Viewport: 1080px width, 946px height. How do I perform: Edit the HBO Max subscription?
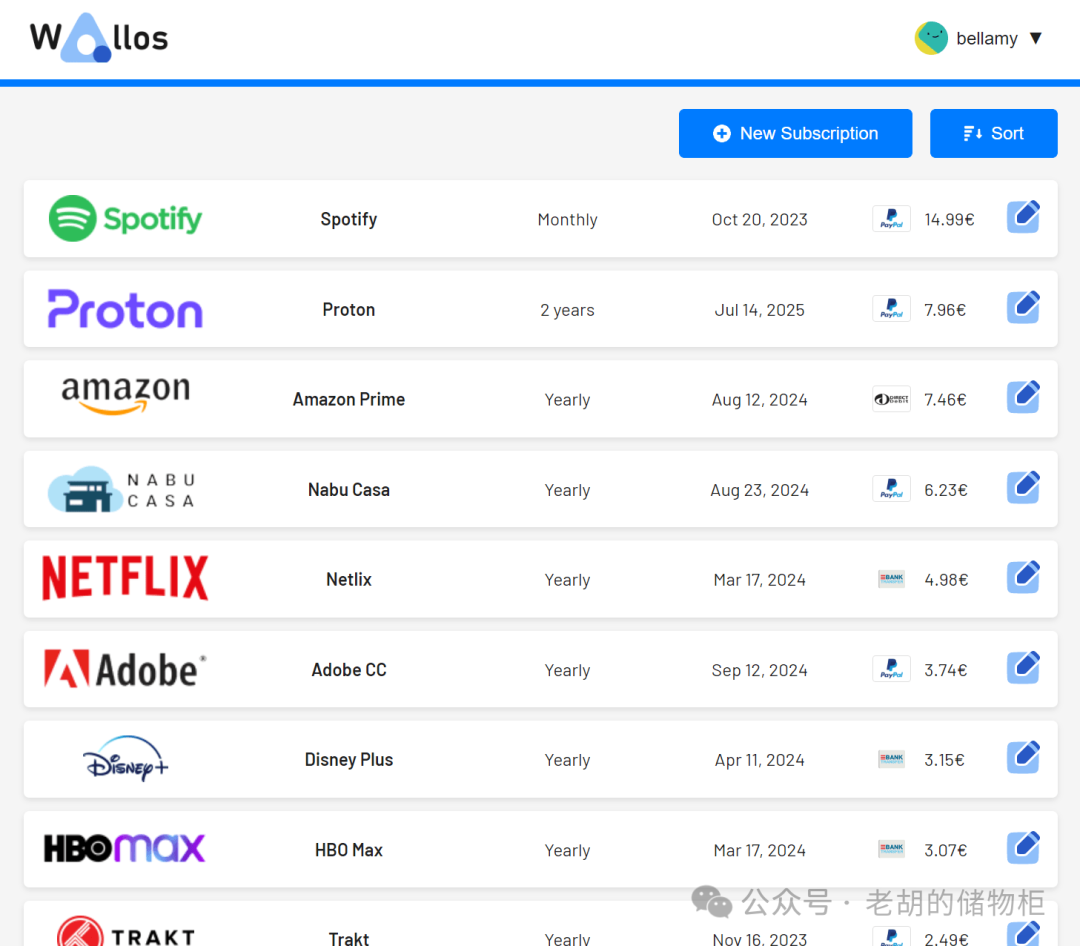click(x=1024, y=847)
